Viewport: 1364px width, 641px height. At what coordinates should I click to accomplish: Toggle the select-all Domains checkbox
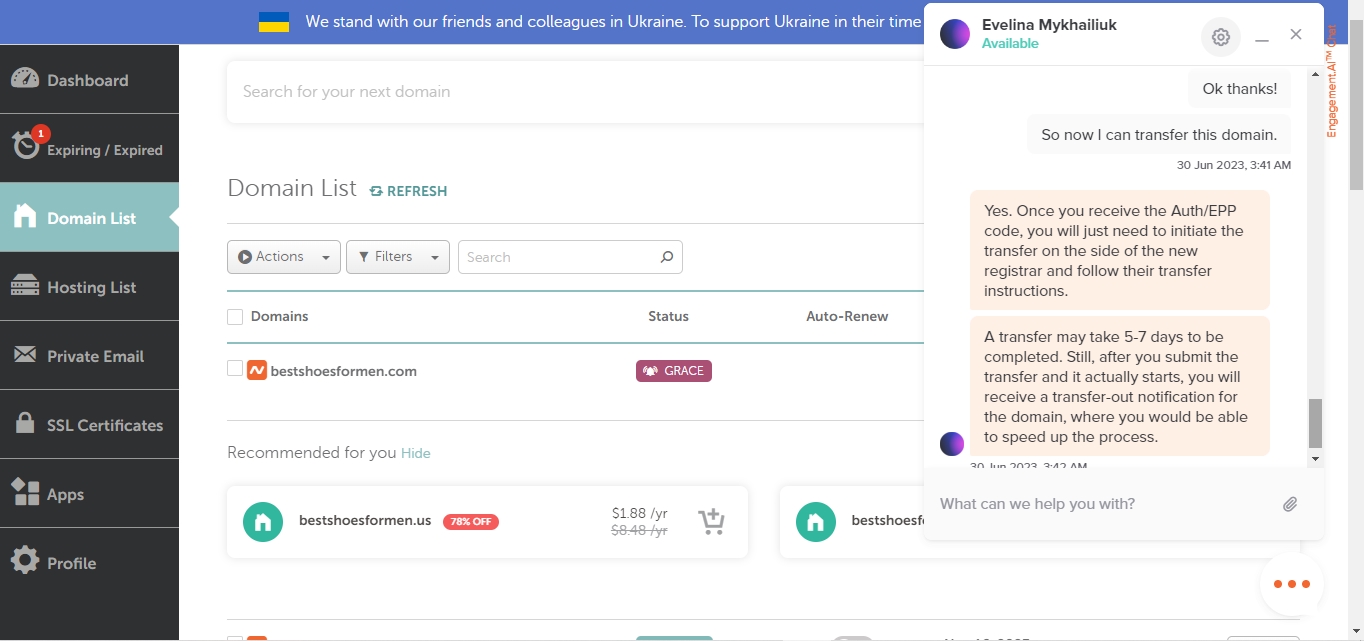[x=235, y=317]
